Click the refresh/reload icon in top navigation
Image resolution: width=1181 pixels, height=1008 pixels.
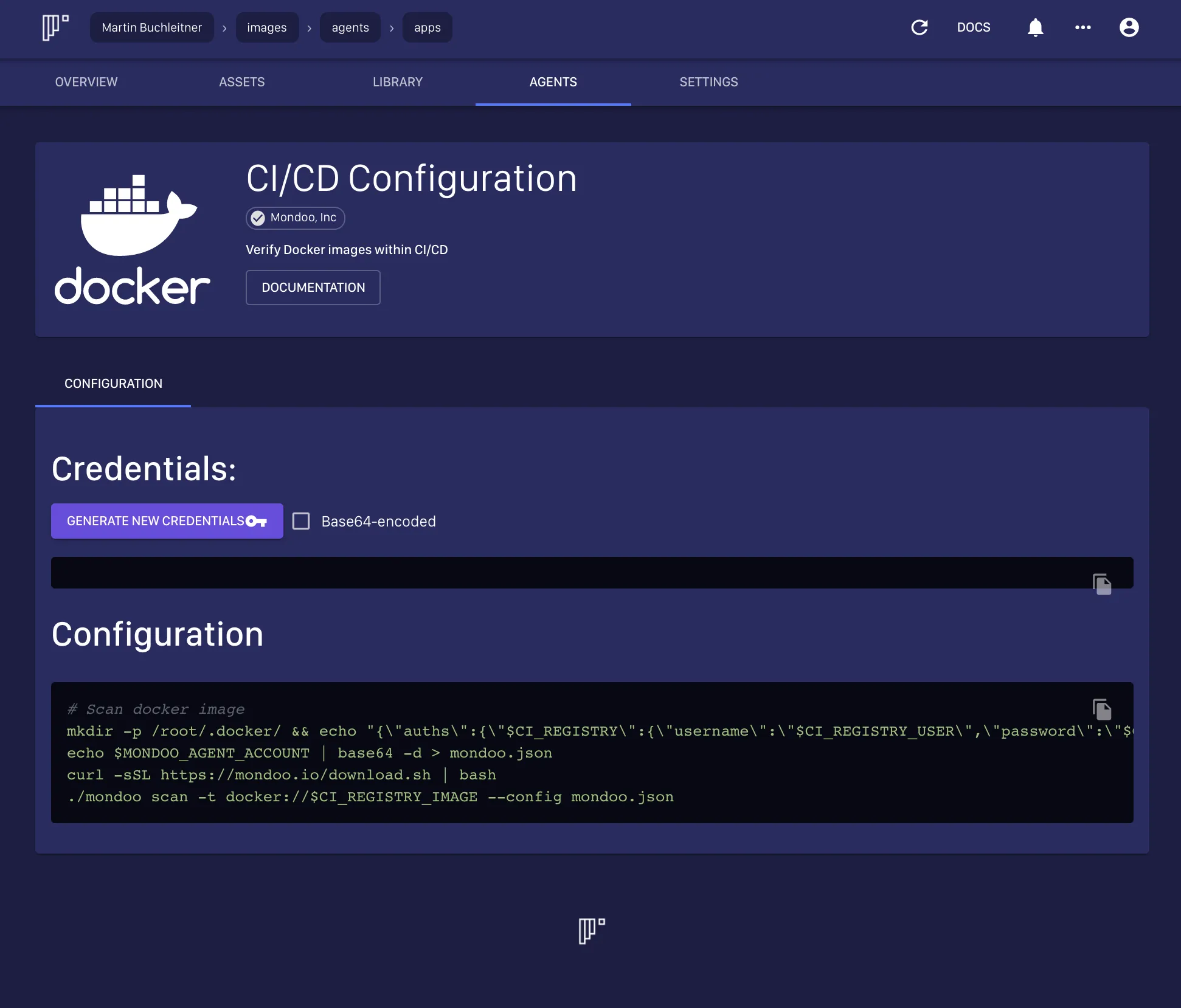click(x=918, y=27)
